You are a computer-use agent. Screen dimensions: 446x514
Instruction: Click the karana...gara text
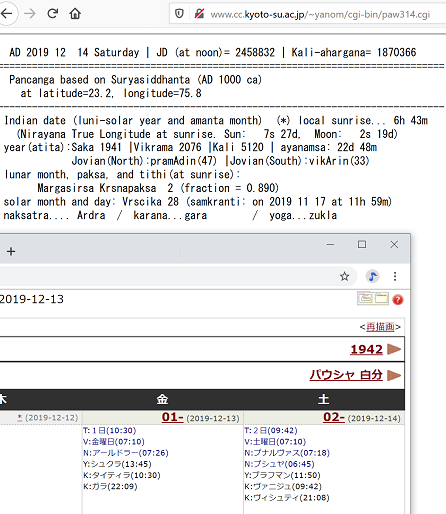point(170,215)
